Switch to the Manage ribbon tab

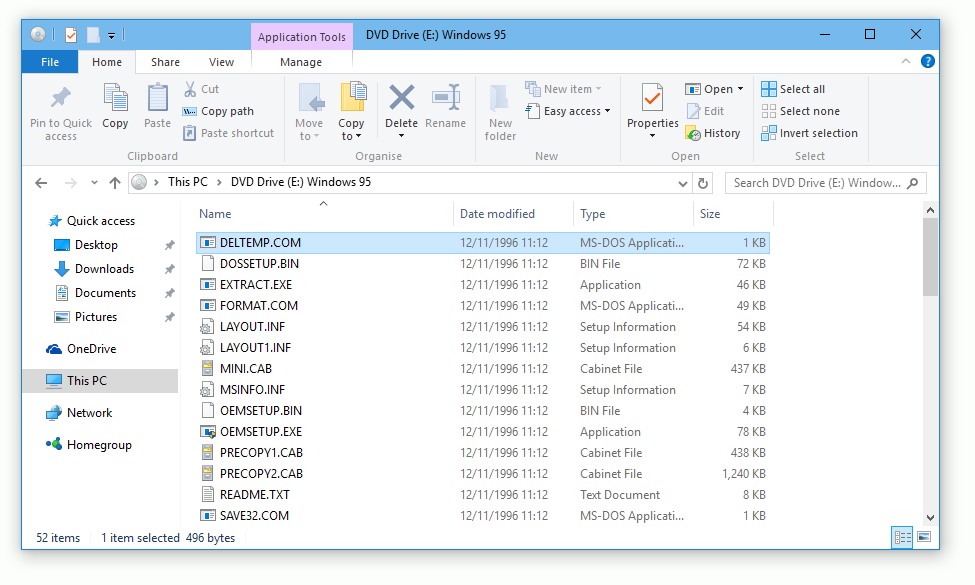(301, 62)
